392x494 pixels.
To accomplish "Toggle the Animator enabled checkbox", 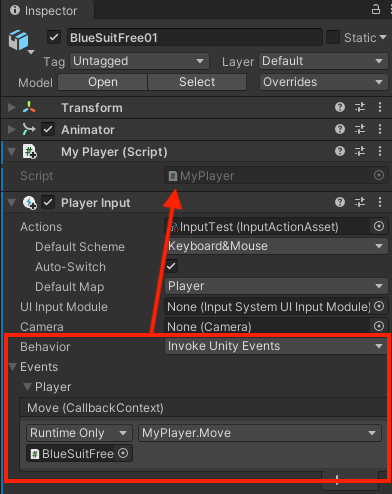I will [x=48, y=129].
